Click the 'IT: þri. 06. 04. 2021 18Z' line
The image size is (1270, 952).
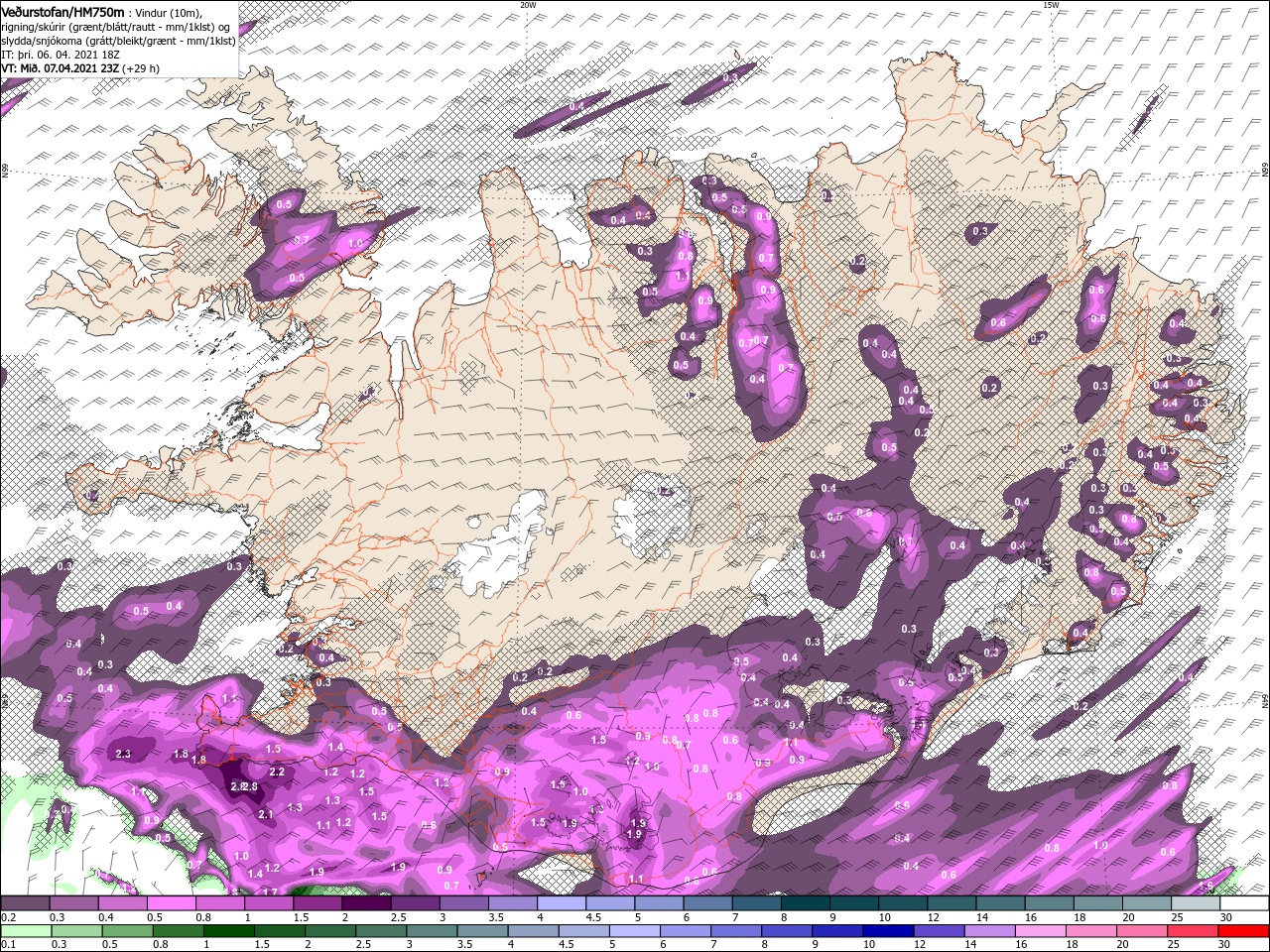(62, 55)
